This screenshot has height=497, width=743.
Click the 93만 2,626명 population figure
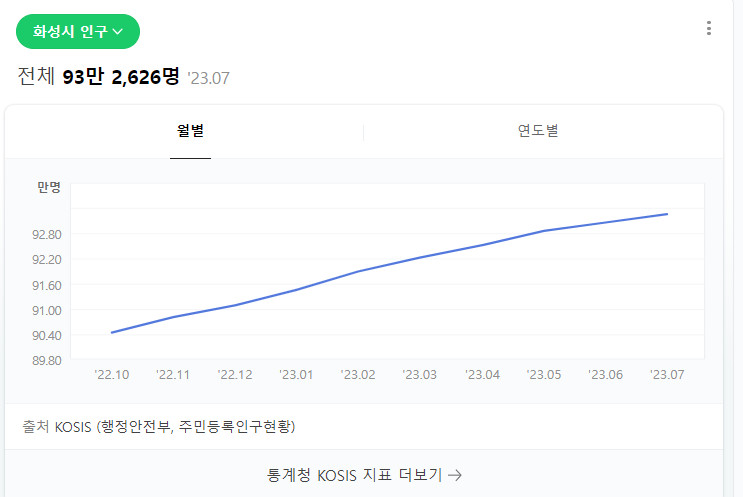pos(121,76)
